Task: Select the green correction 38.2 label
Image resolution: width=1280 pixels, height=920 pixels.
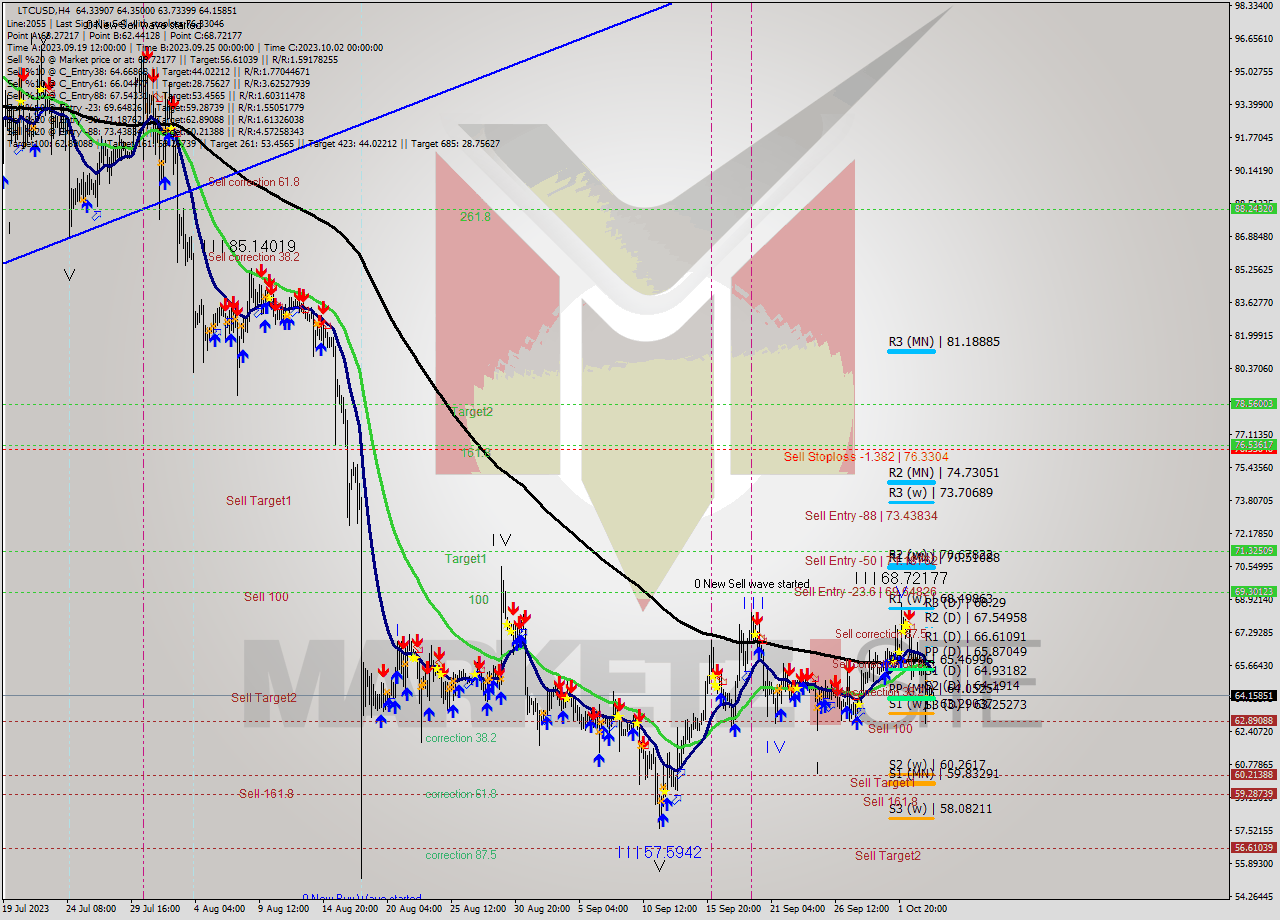Action: point(461,738)
